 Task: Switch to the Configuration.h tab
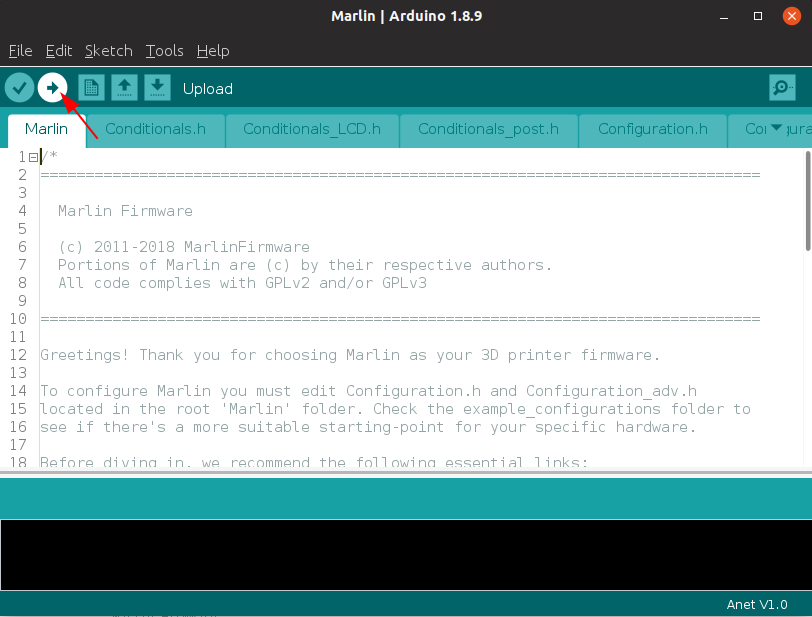[652, 130]
